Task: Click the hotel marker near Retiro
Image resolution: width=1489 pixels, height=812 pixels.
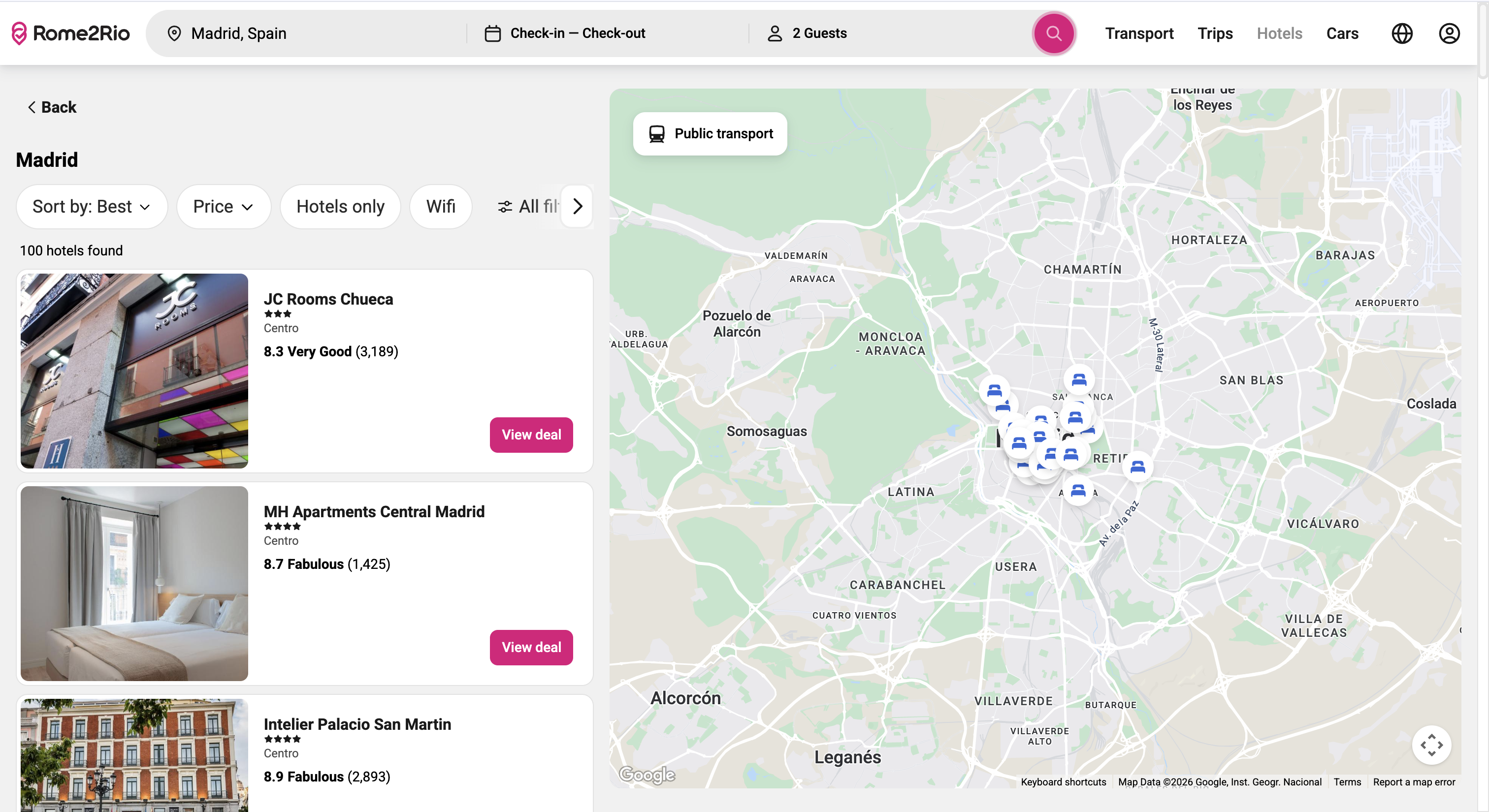Action: coord(1137,466)
